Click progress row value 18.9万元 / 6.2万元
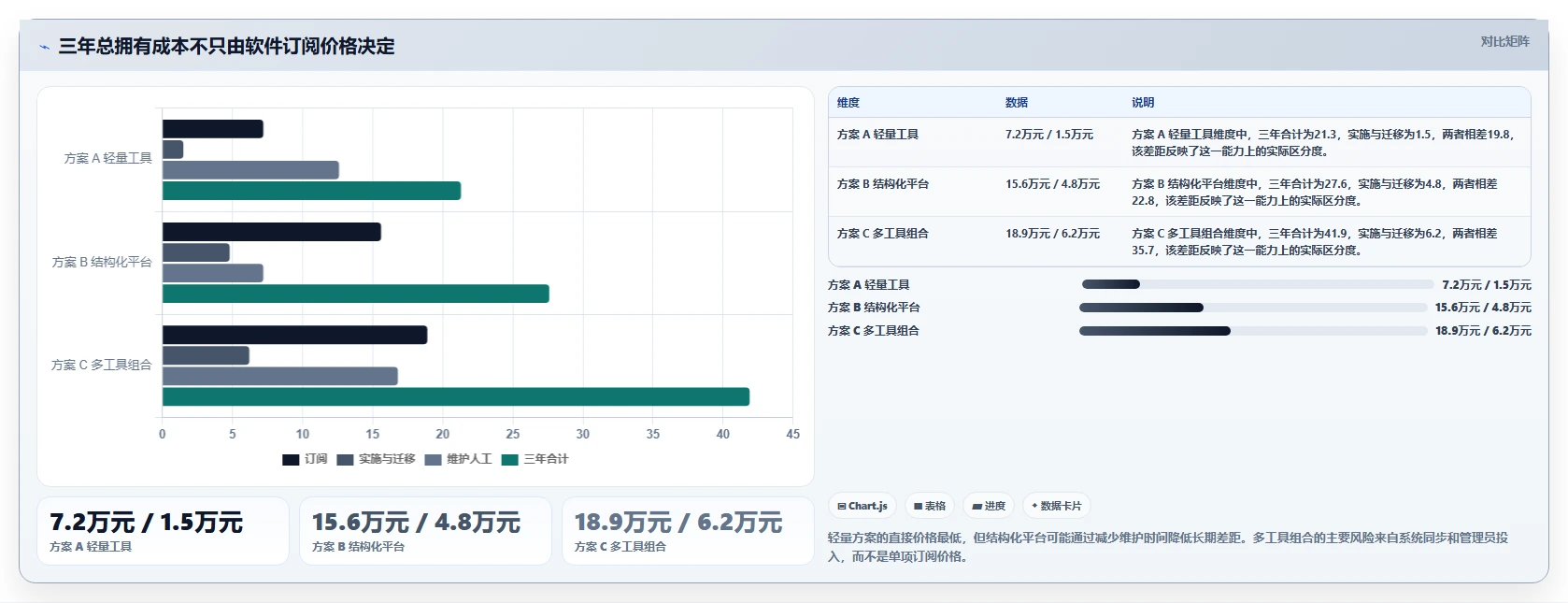 [x=1483, y=331]
